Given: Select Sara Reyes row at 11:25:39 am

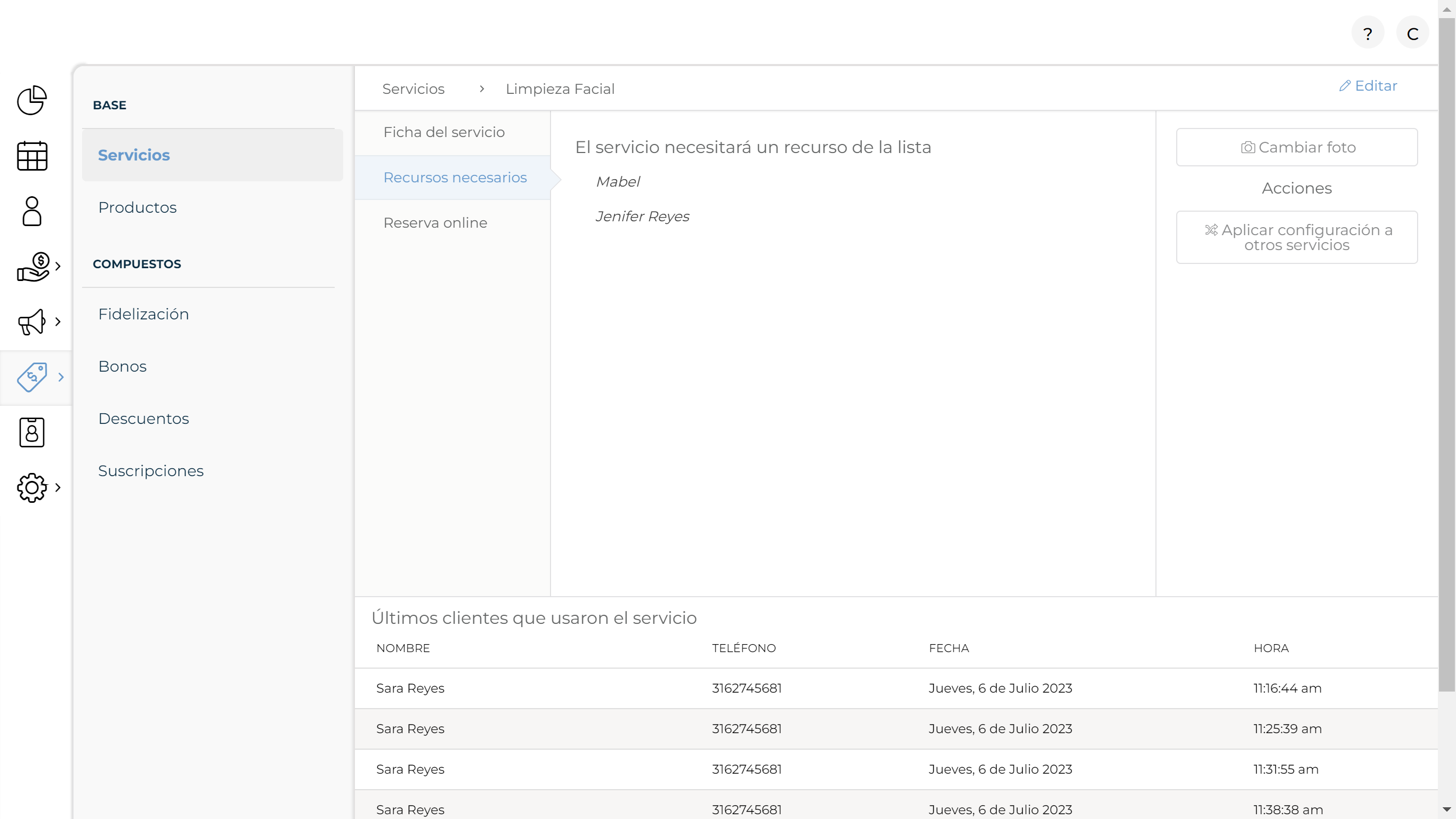Looking at the screenshot, I should pos(896,729).
